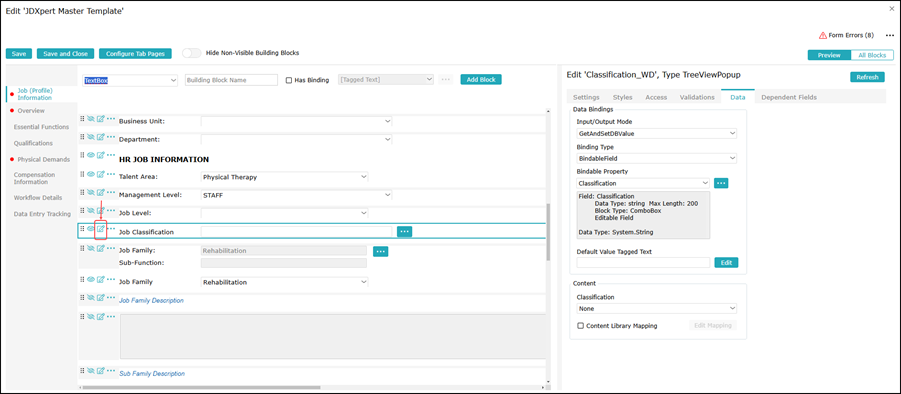Image resolution: width=901 pixels, height=394 pixels.
Task: Open Configure Tab Pages
Action: pos(135,53)
